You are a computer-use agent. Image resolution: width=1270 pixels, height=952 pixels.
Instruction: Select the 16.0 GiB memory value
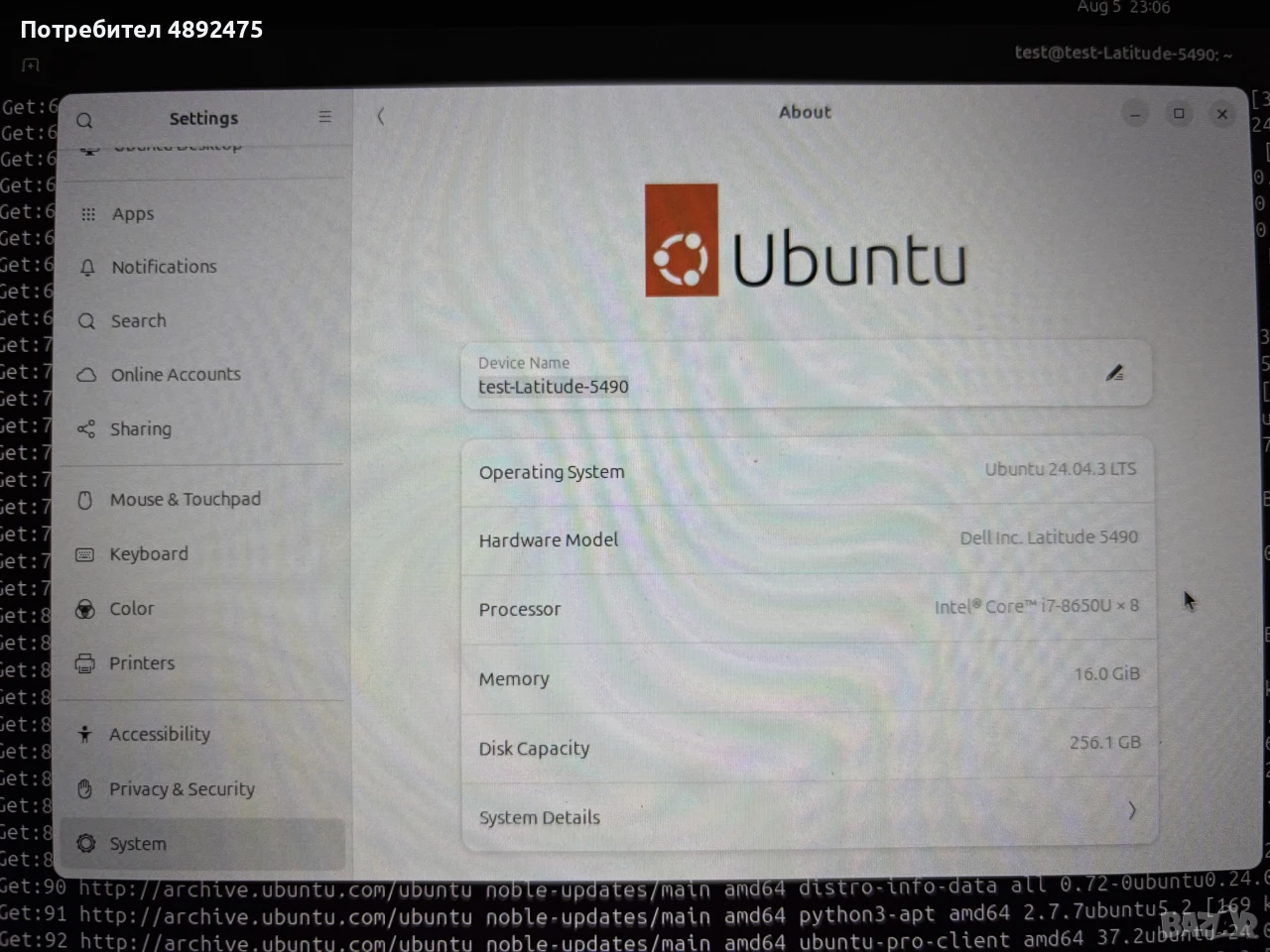(x=1107, y=674)
